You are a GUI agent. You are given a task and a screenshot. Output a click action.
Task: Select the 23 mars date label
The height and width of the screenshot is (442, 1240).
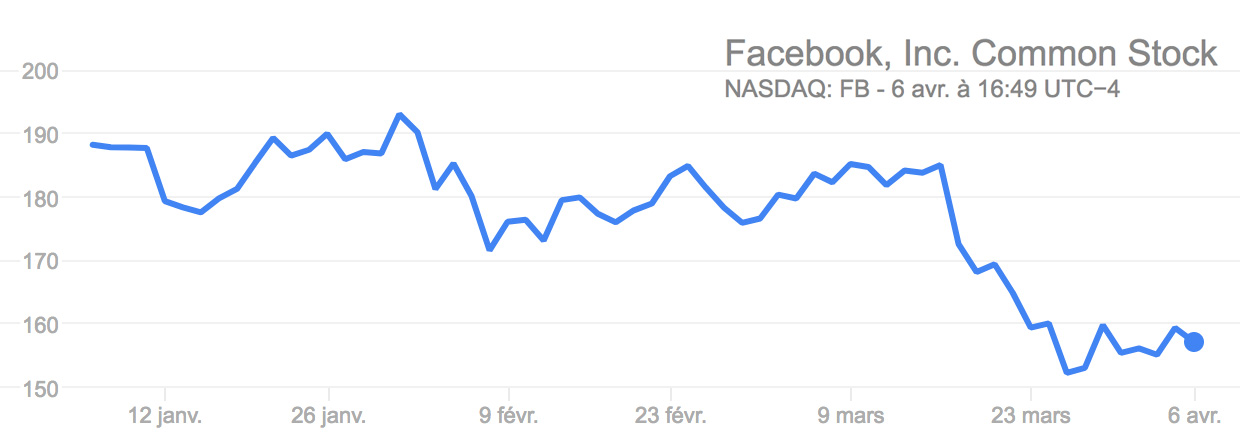pos(1030,414)
